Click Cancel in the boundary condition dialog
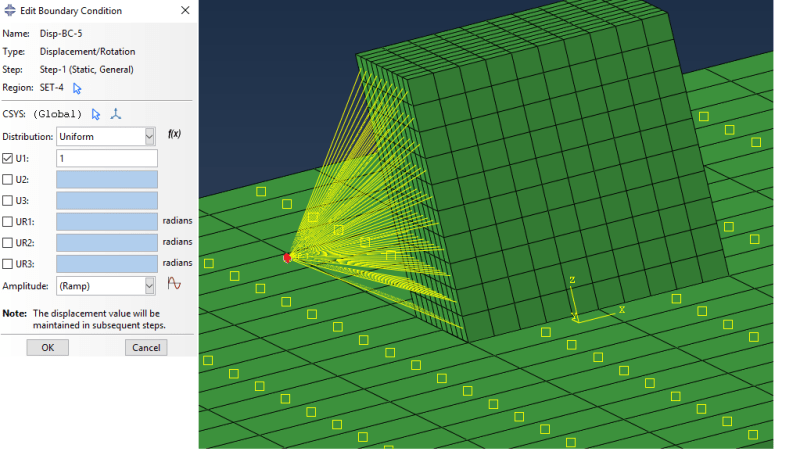Viewport: 800px width, 473px height. [x=146, y=347]
